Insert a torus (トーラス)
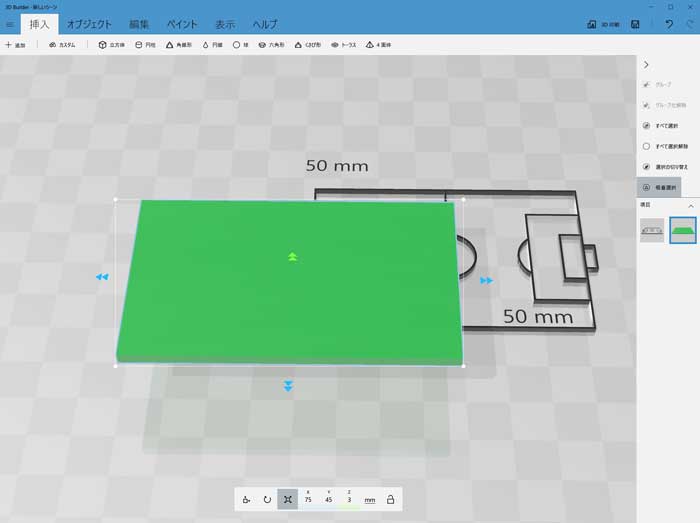This screenshot has height=523, width=700. [x=344, y=45]
